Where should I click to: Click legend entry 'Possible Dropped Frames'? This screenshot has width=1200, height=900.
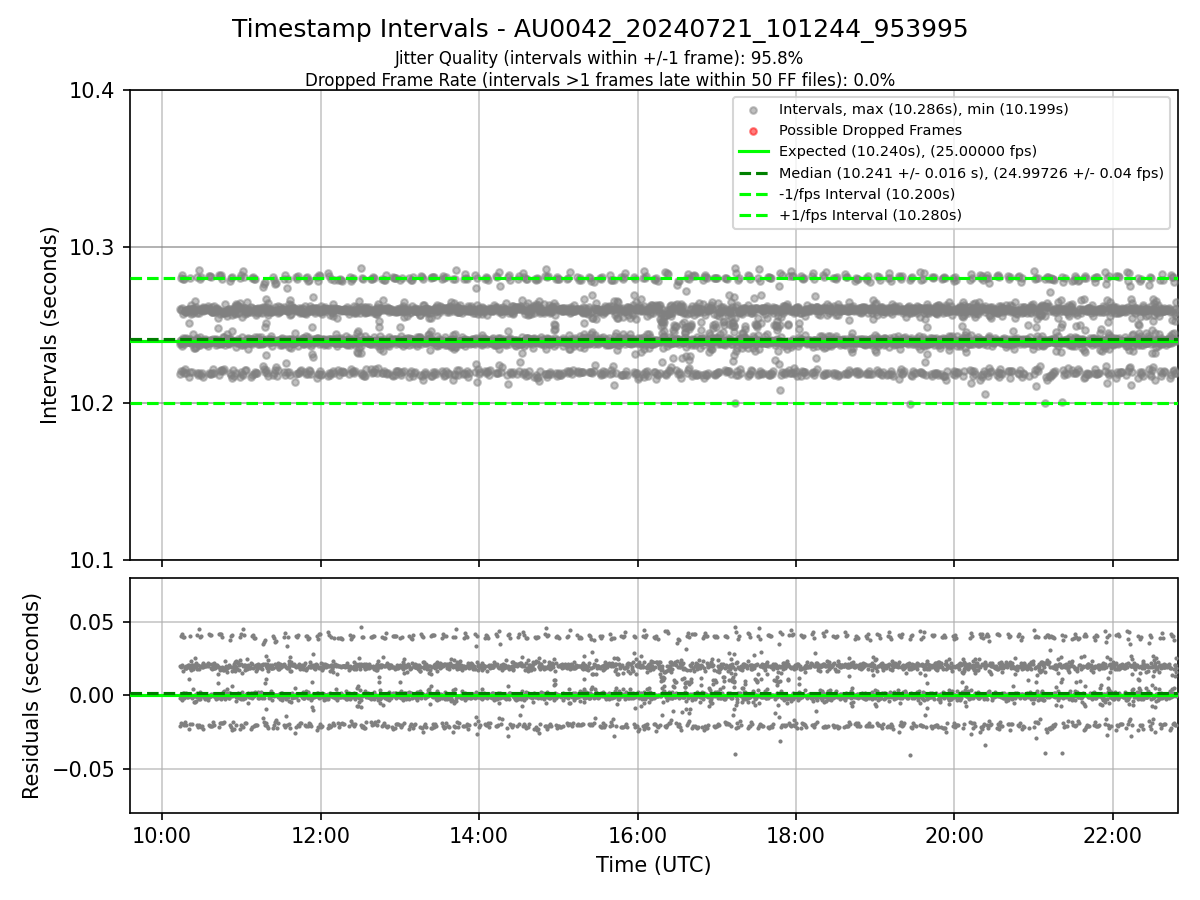tap(870, 130)
